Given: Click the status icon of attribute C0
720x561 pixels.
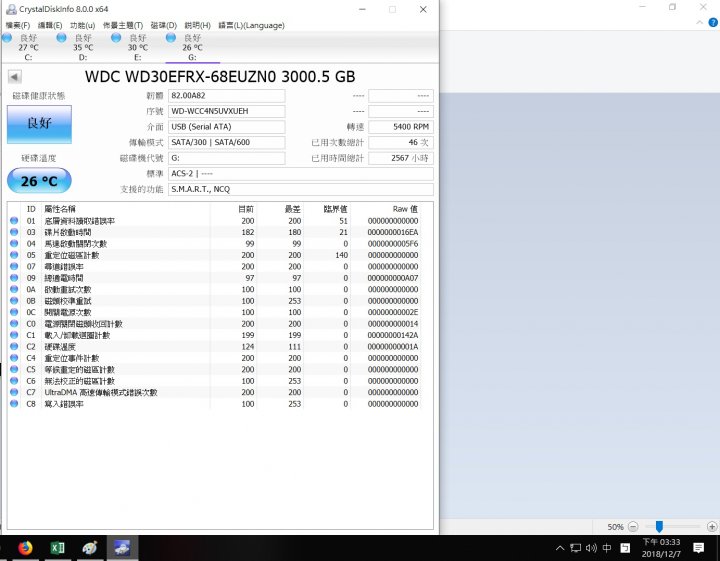Looking at the screenshot, I should point(14,324).
